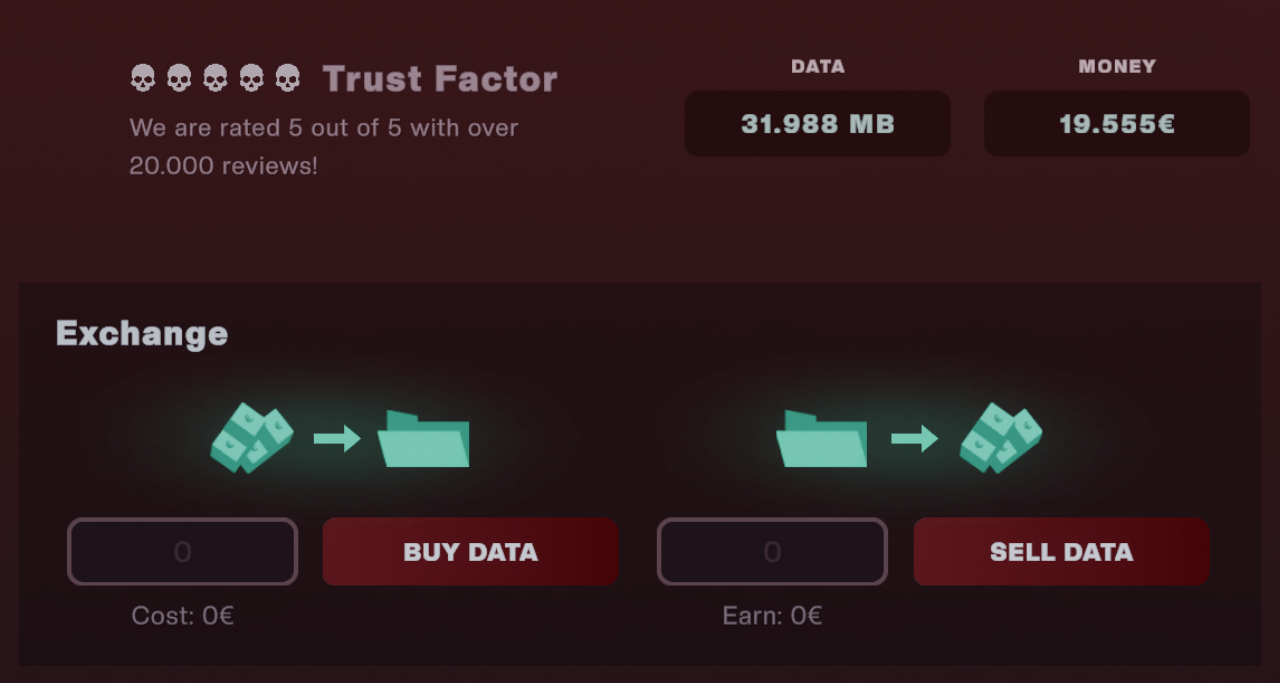1280x683 pixels.
Task: Click the money stack icon above SELL DATA
Action: 1001,438
